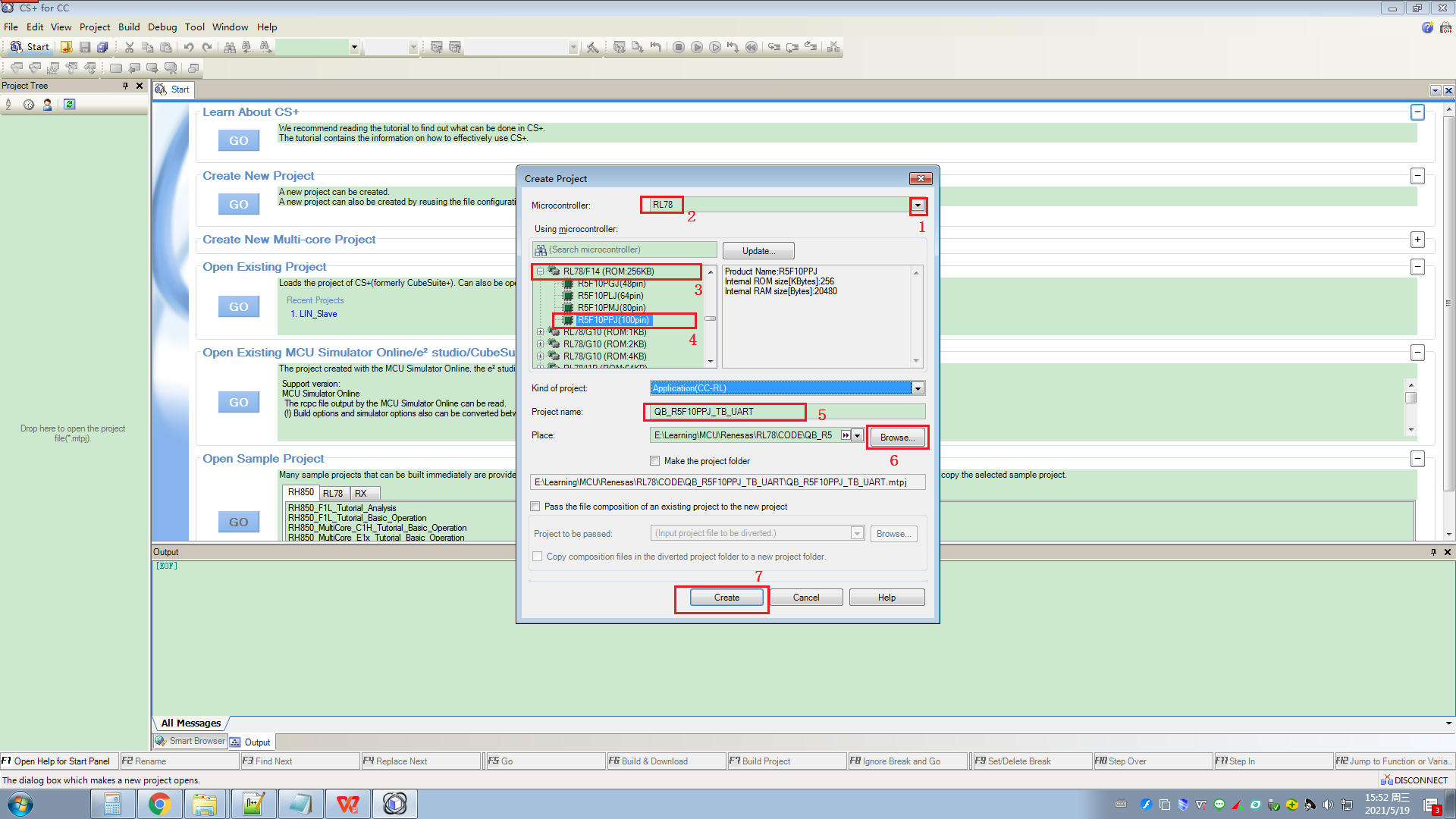Click the search binoculars icon in dialog
Viewport: 1456px width, 819px height.
pos(541,249)
